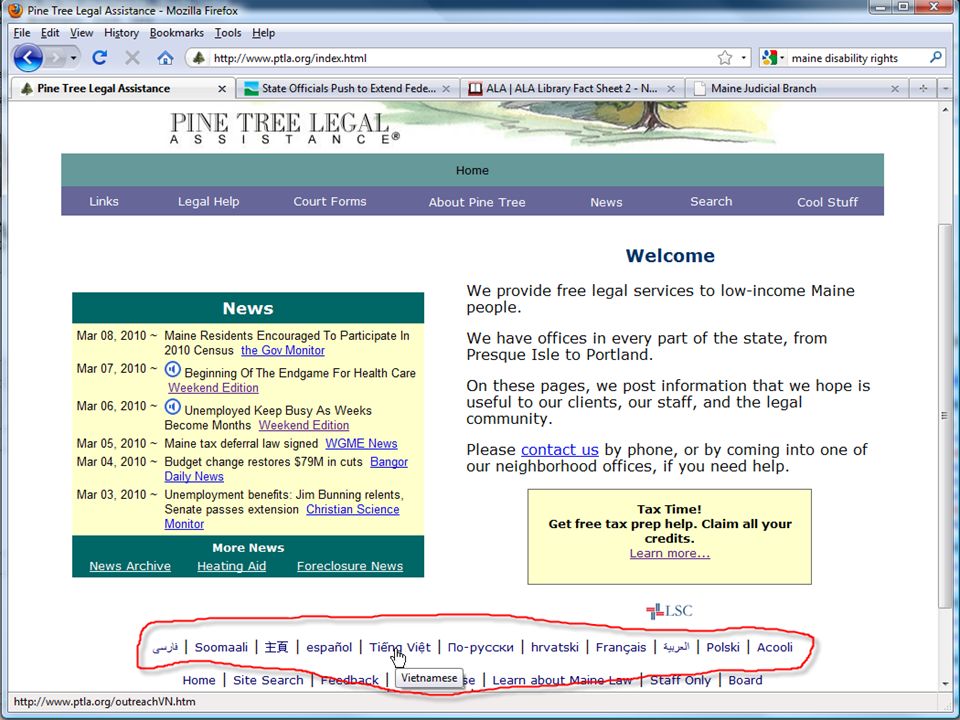This screenshot has width=960, height=720.
Task: Click the LSC logo
Action: 669,610
